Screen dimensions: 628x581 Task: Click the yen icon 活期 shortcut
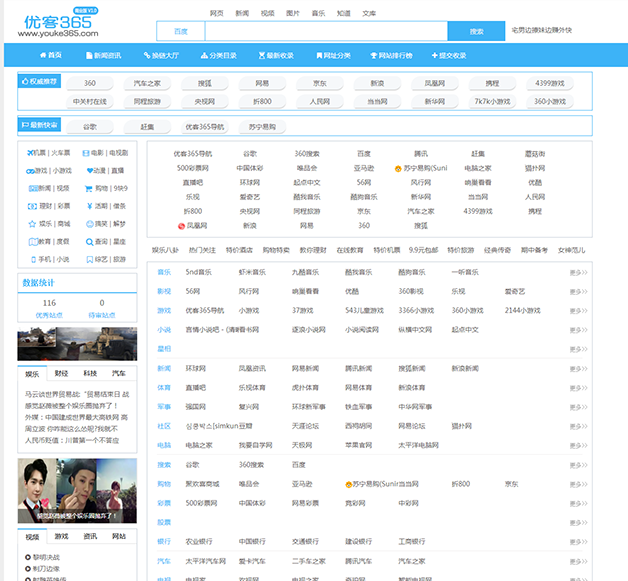pos(106,206)
